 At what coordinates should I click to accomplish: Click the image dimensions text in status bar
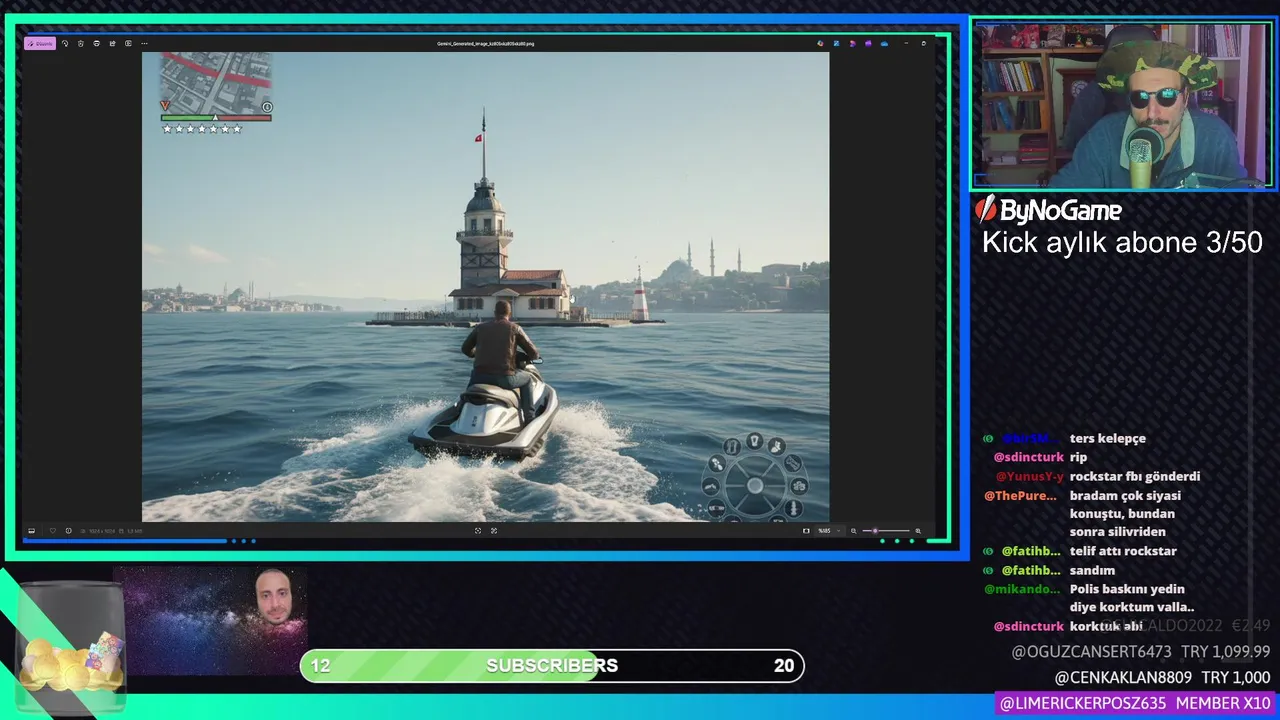(x=102, y=531)
